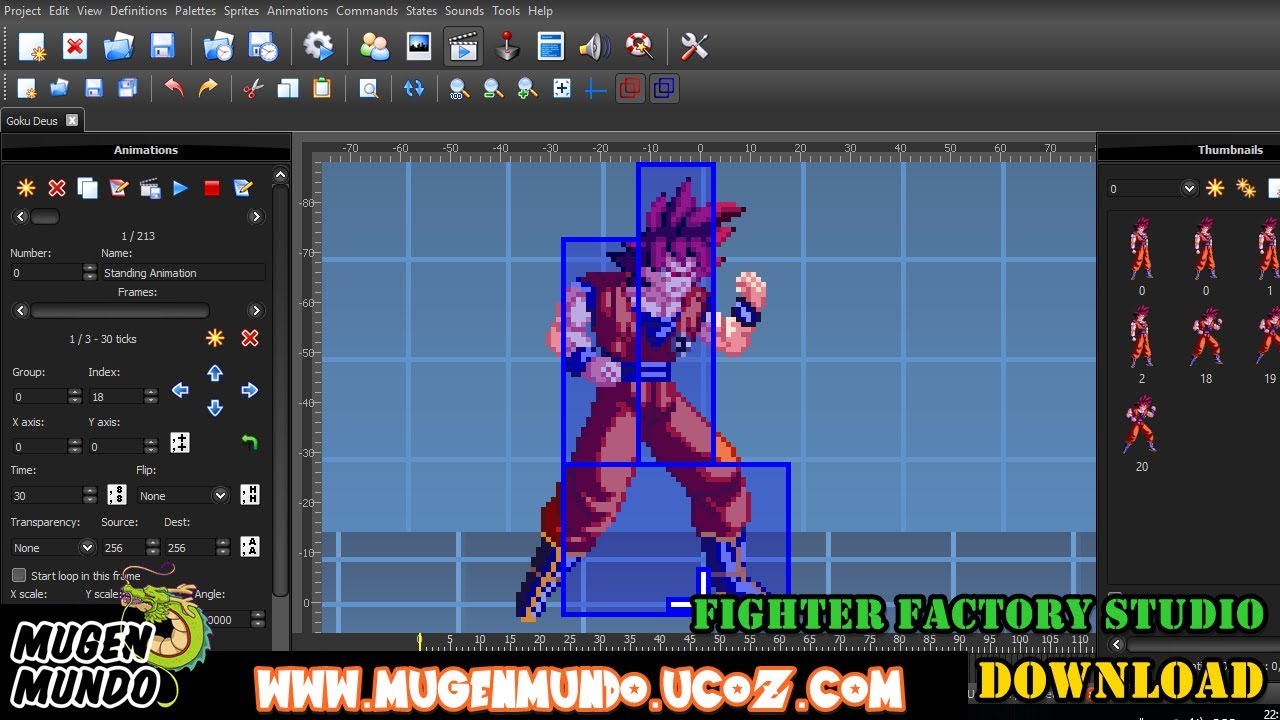Click the Source value spinner arrows
Screen dimensions: 1280x720
(152, 547)
